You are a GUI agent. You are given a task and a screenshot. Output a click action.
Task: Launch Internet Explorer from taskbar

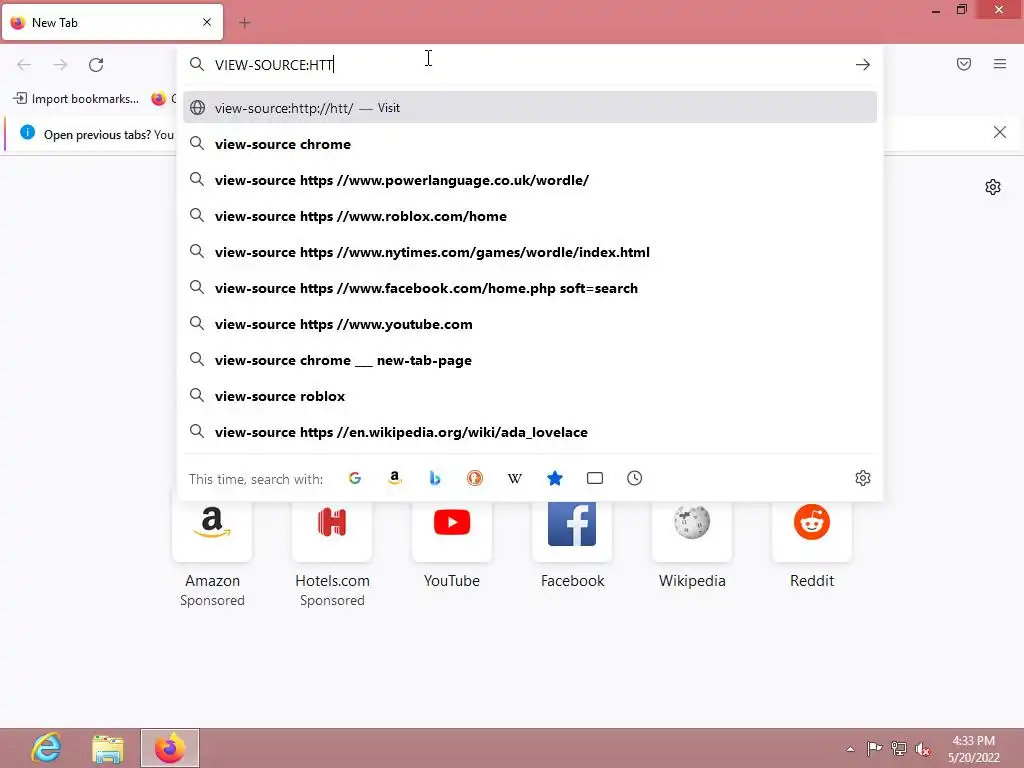(46, 748)
